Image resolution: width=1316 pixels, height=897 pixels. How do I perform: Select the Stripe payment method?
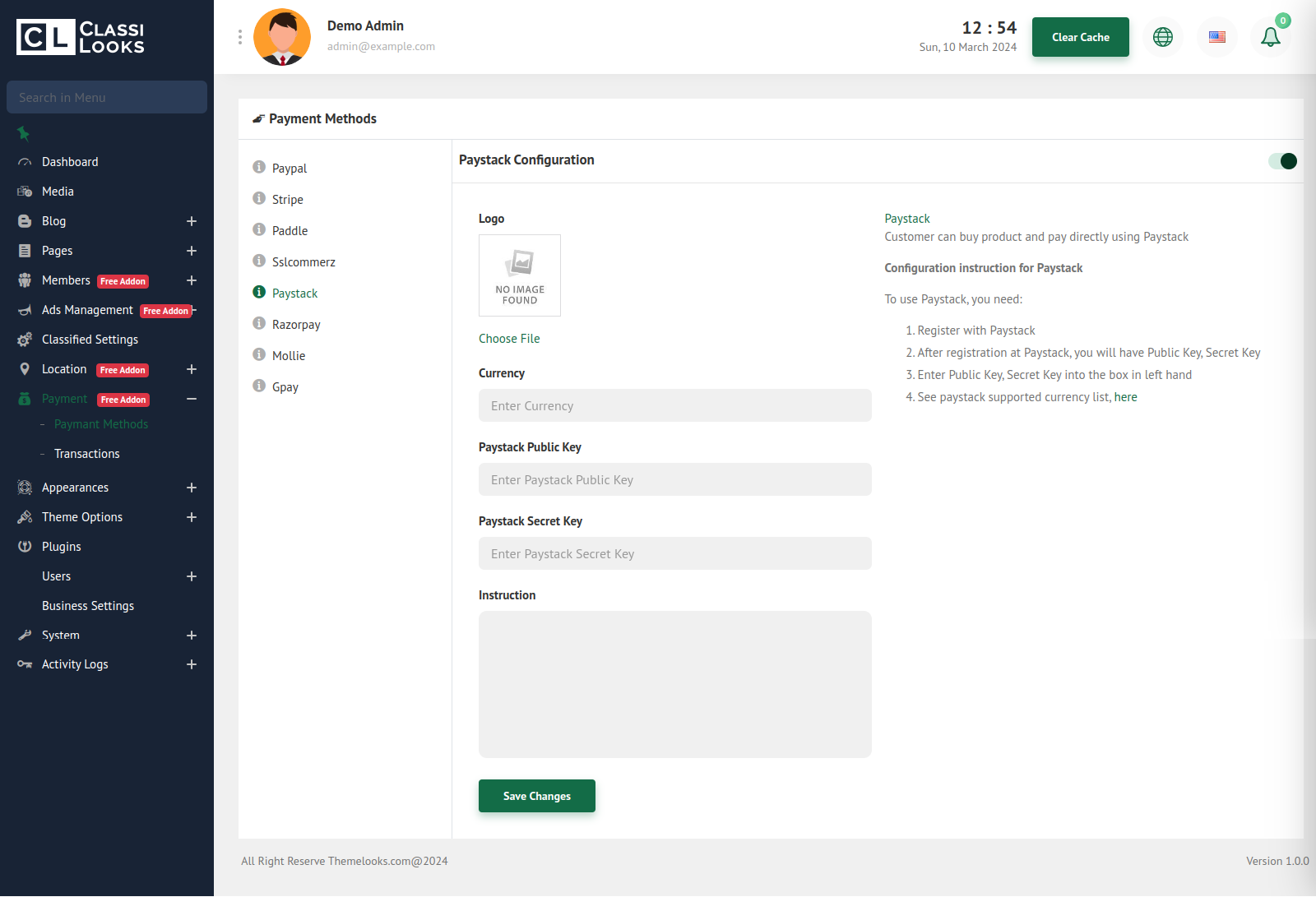coord(288,200)
